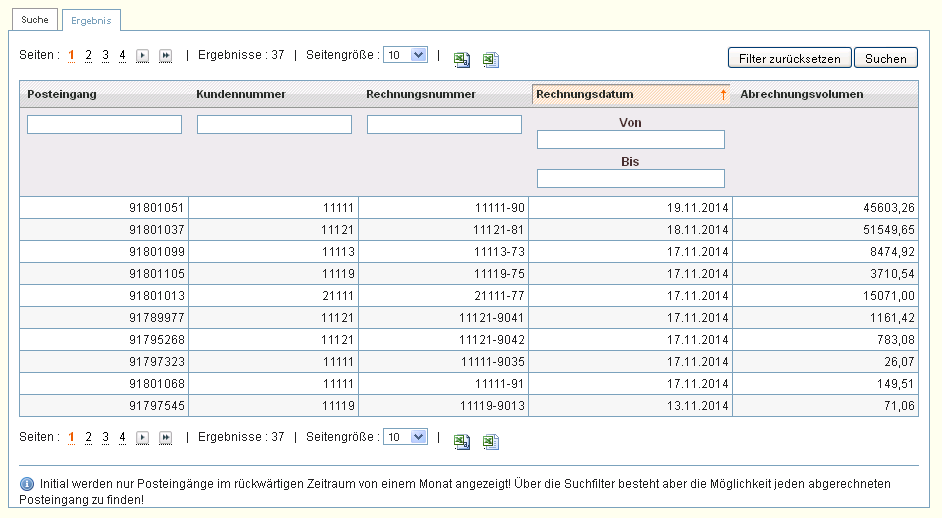Screen dimensions: 942x518
Task: Click second Excel export icon at top
Action: [x=491, y=59]
